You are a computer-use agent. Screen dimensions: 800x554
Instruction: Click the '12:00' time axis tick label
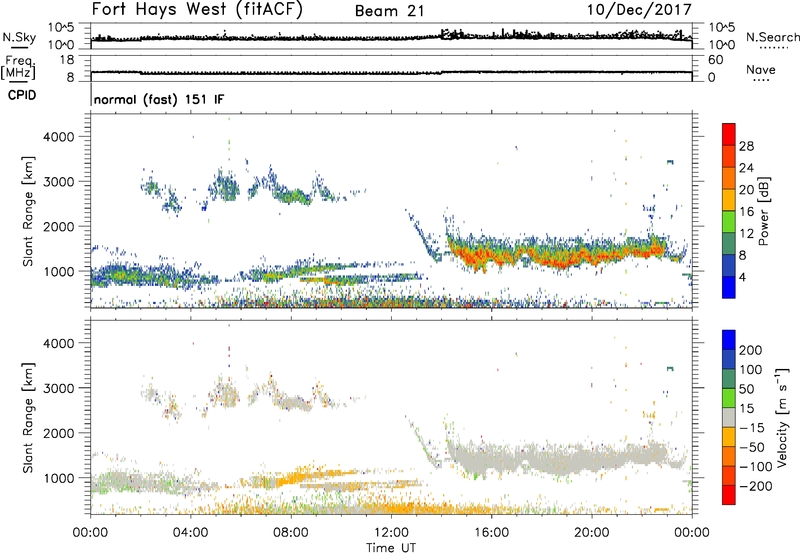391,533
